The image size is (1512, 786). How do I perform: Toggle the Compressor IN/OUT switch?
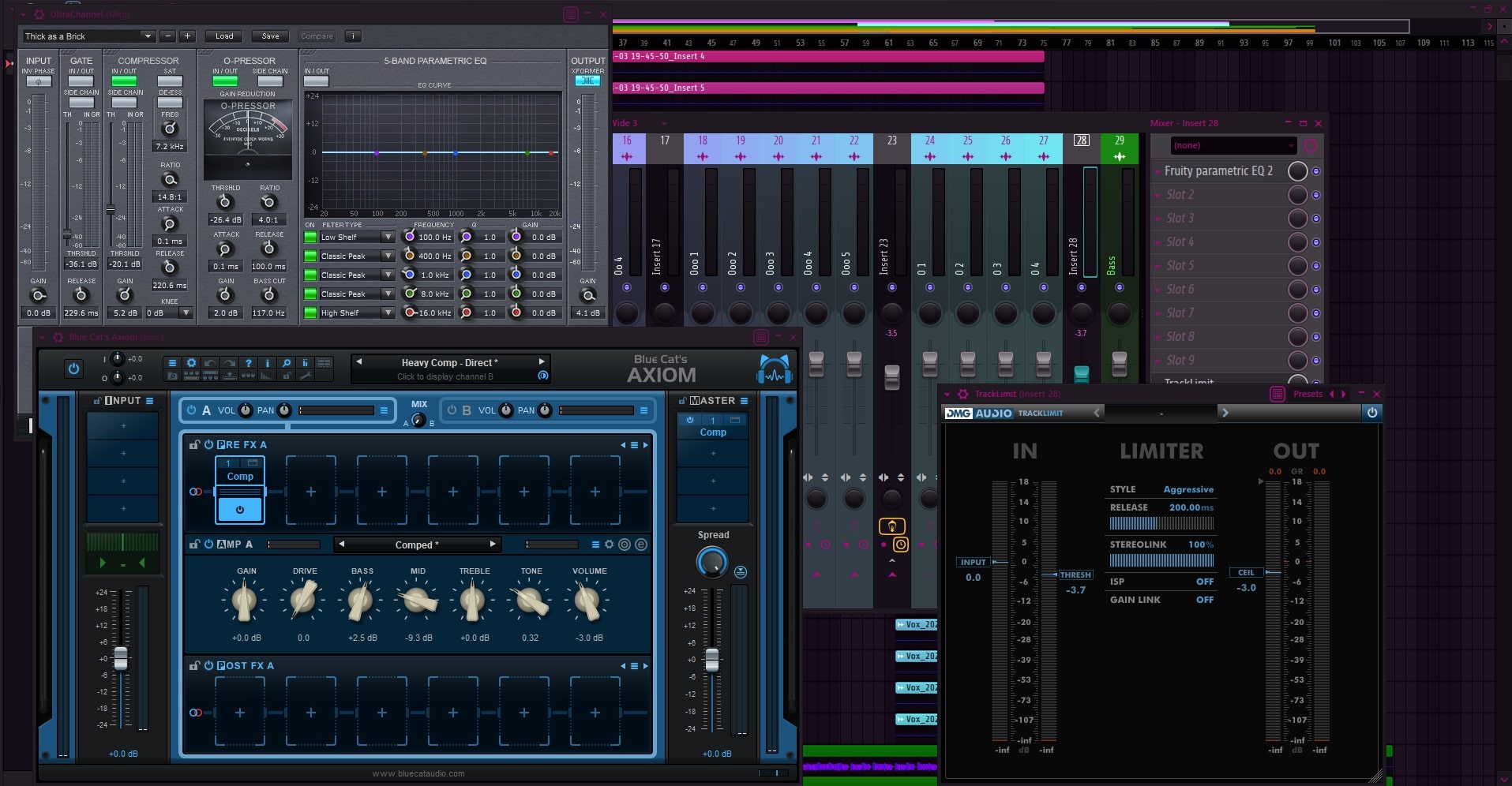click(124, 81)
